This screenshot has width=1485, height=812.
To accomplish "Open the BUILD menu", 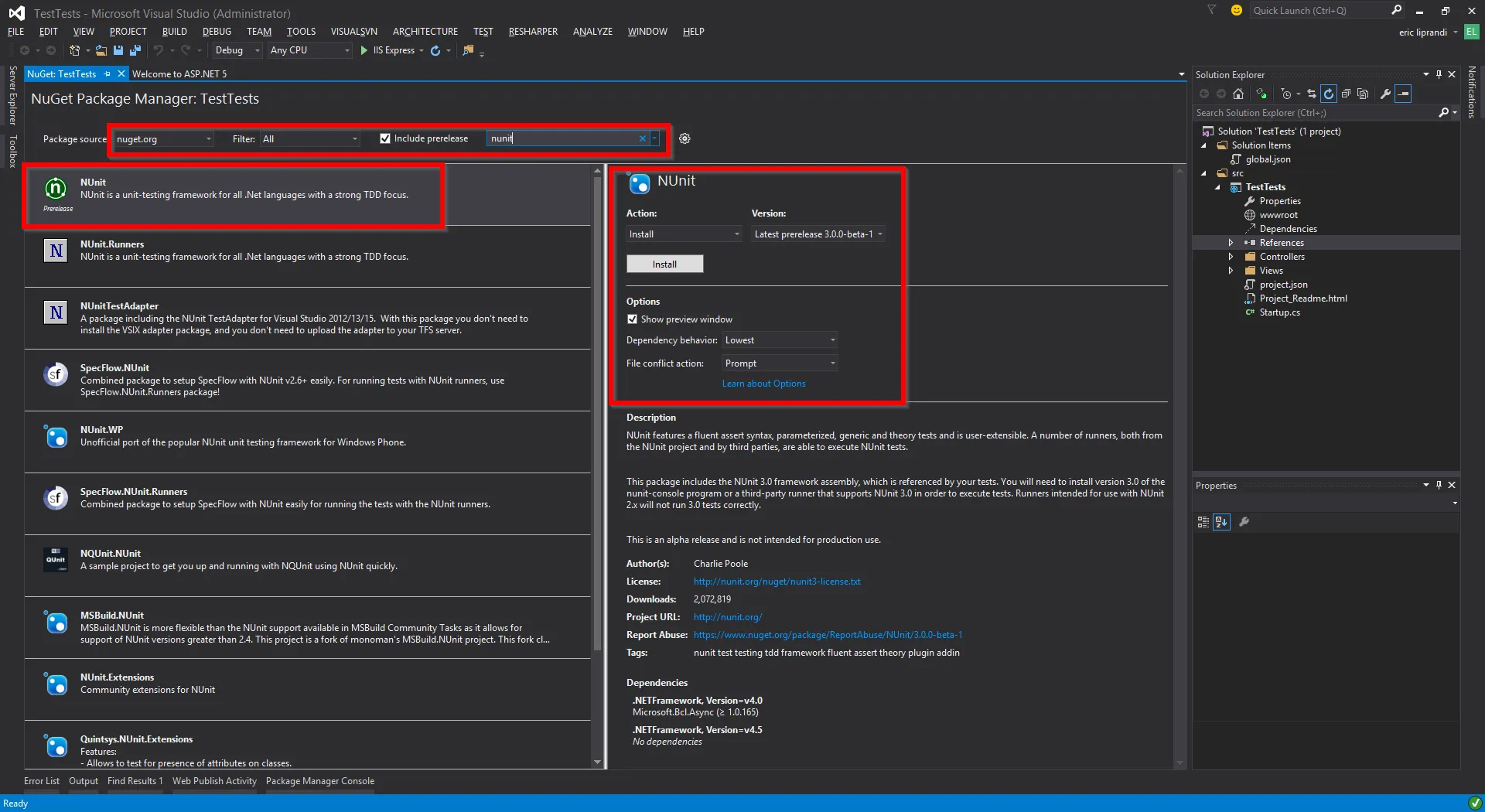I will (x=174, y=32).
